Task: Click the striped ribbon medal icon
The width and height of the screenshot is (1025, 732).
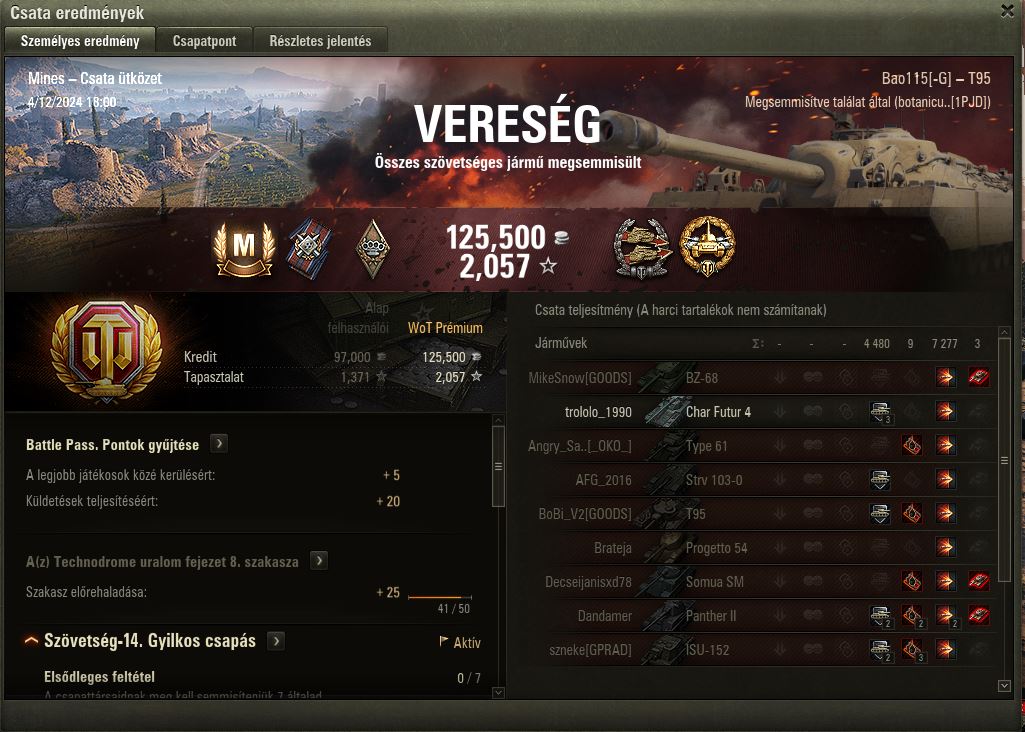Action: (x=309, y=248)
